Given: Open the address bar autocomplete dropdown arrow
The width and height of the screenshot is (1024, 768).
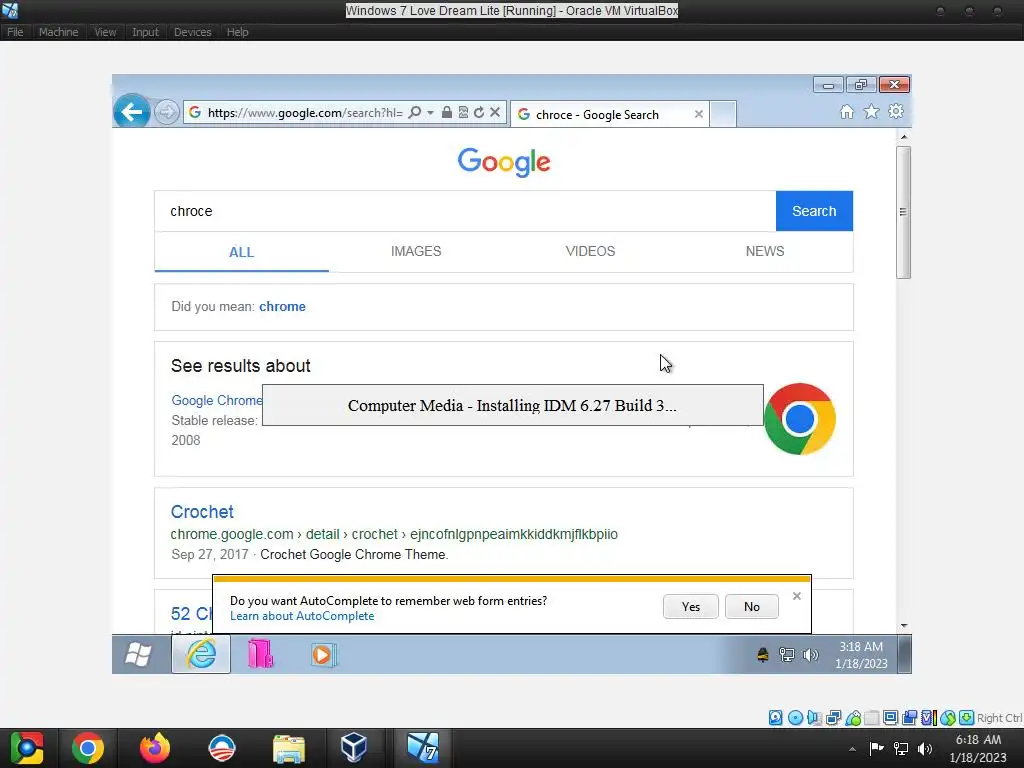Looking at the screenshot, I should [x=430, y=113].
